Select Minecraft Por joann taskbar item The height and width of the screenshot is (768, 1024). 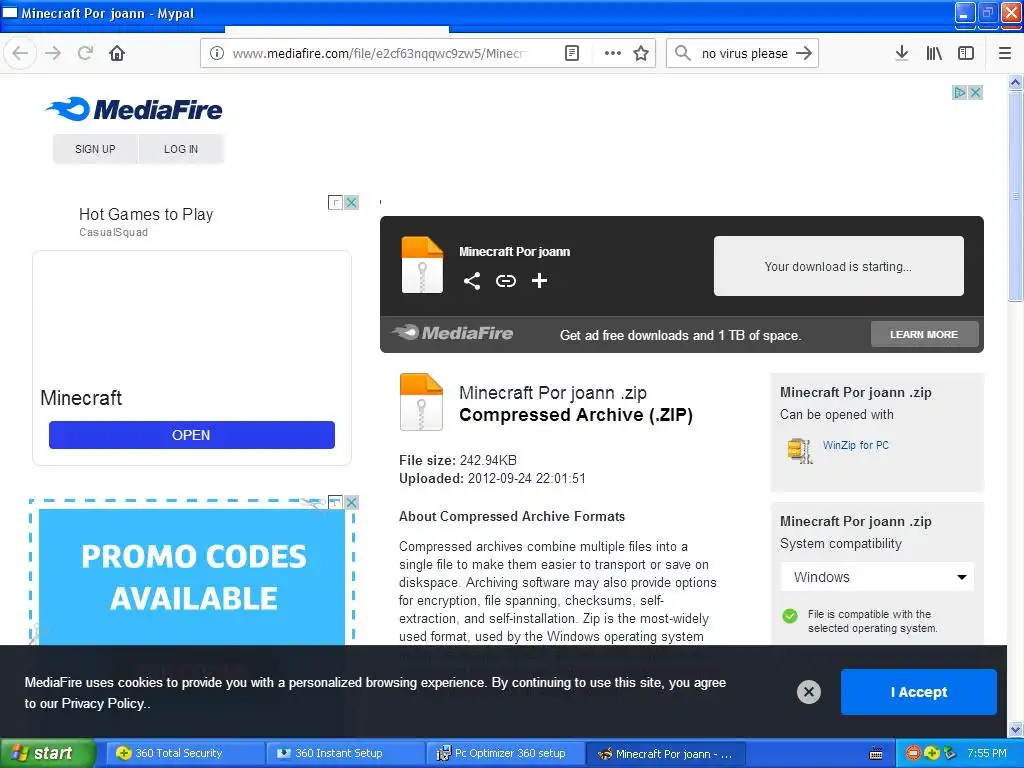click(664, 753)
